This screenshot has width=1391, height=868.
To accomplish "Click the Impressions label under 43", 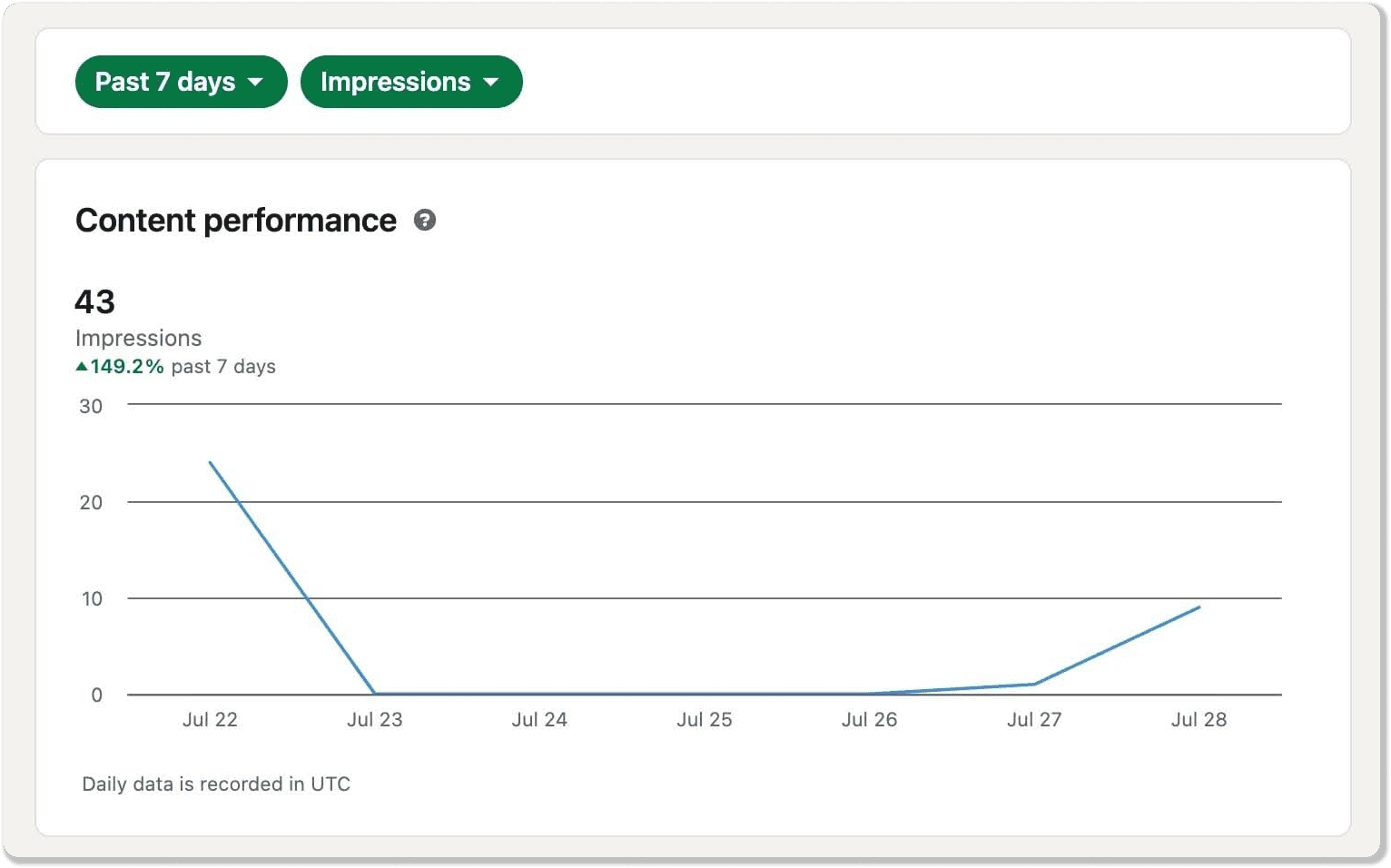I will tap(139, 339).
